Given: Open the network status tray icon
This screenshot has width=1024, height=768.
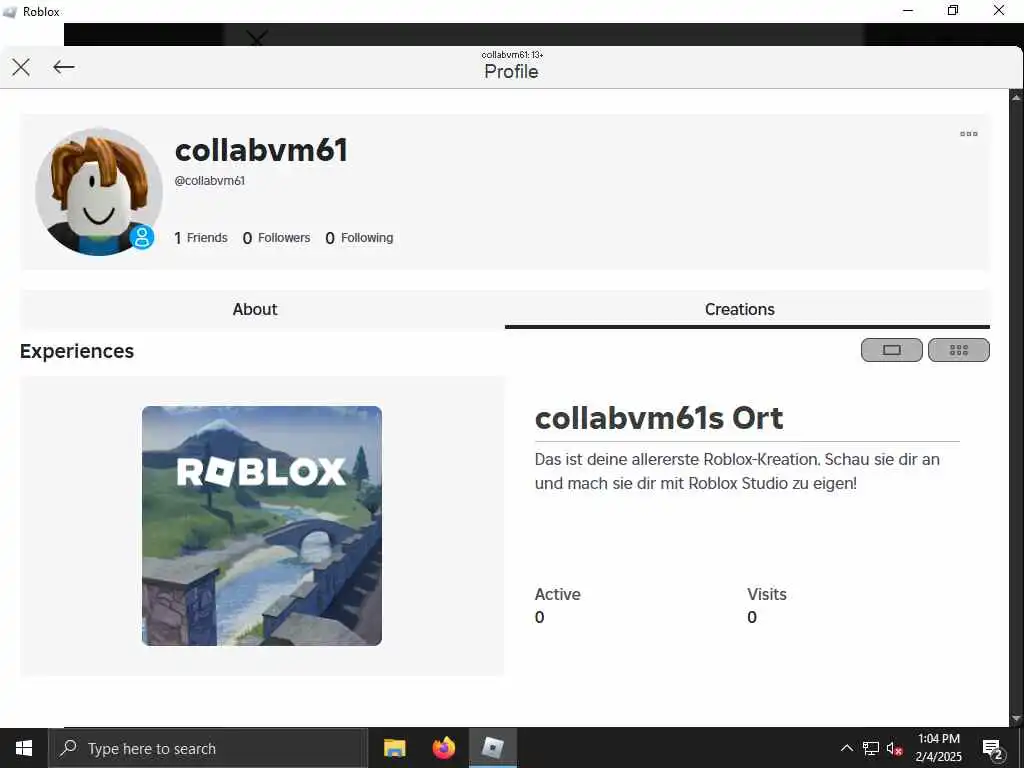Looking at the screenshot, I should click(x=871, y=748).
